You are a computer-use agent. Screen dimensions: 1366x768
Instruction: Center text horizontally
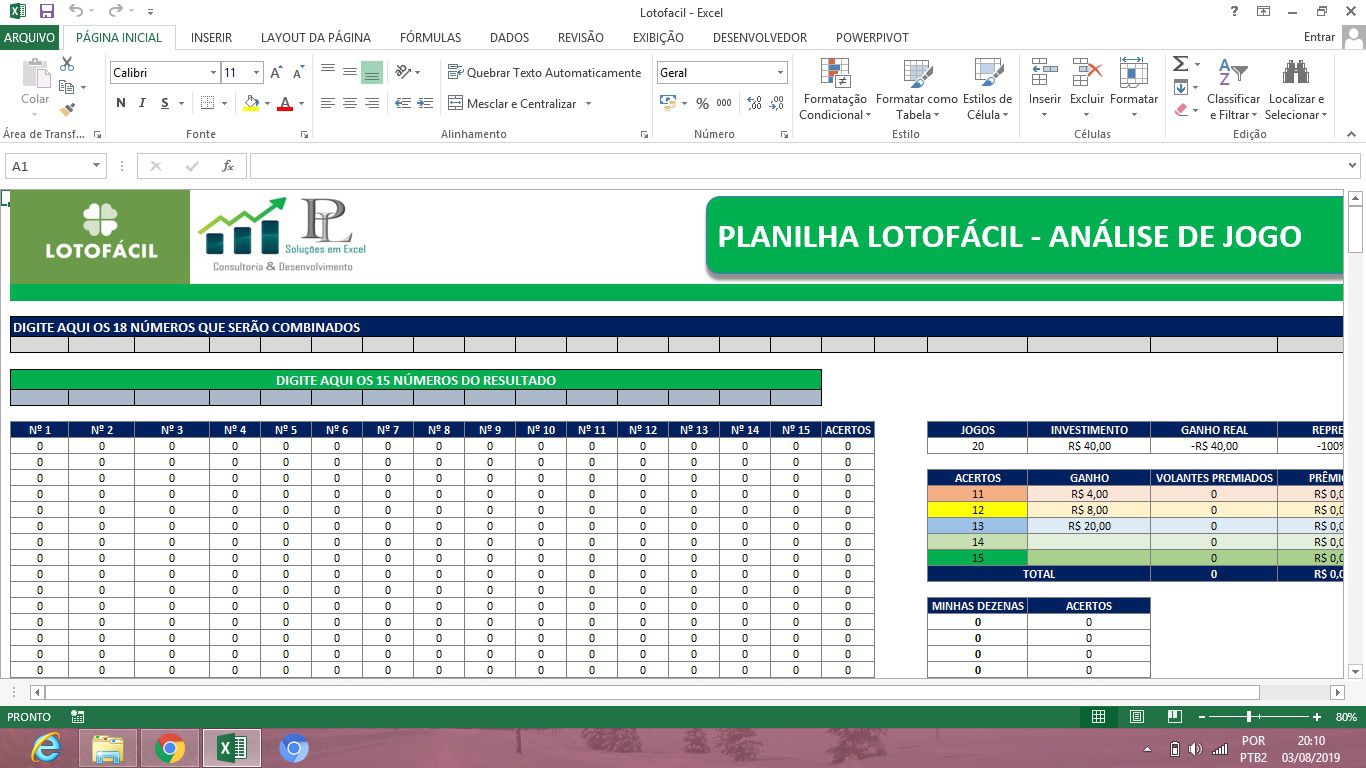[350, 103]
